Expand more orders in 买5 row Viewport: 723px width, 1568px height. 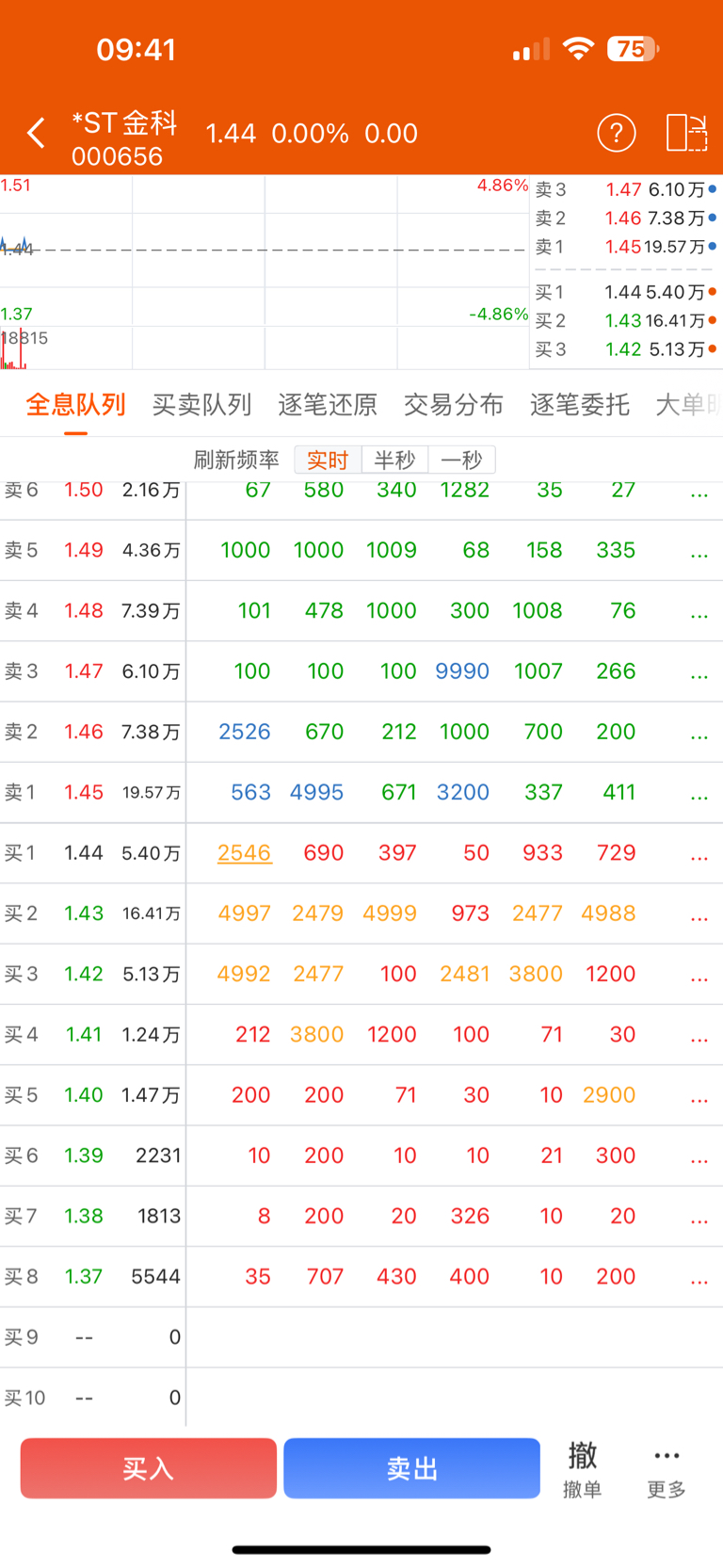(699, 1099)
